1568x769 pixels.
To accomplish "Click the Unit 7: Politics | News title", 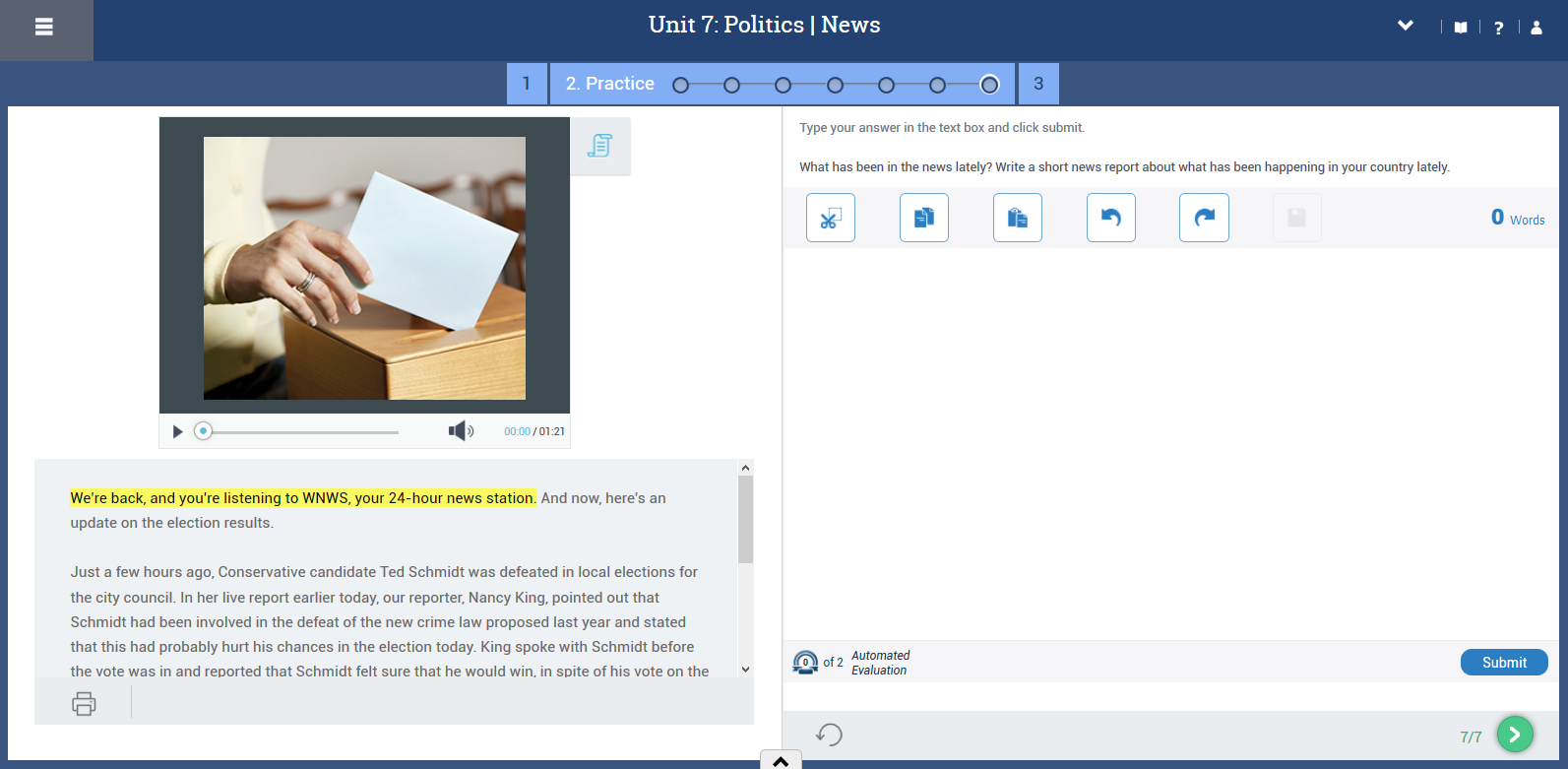I will [x=765, y=26].
